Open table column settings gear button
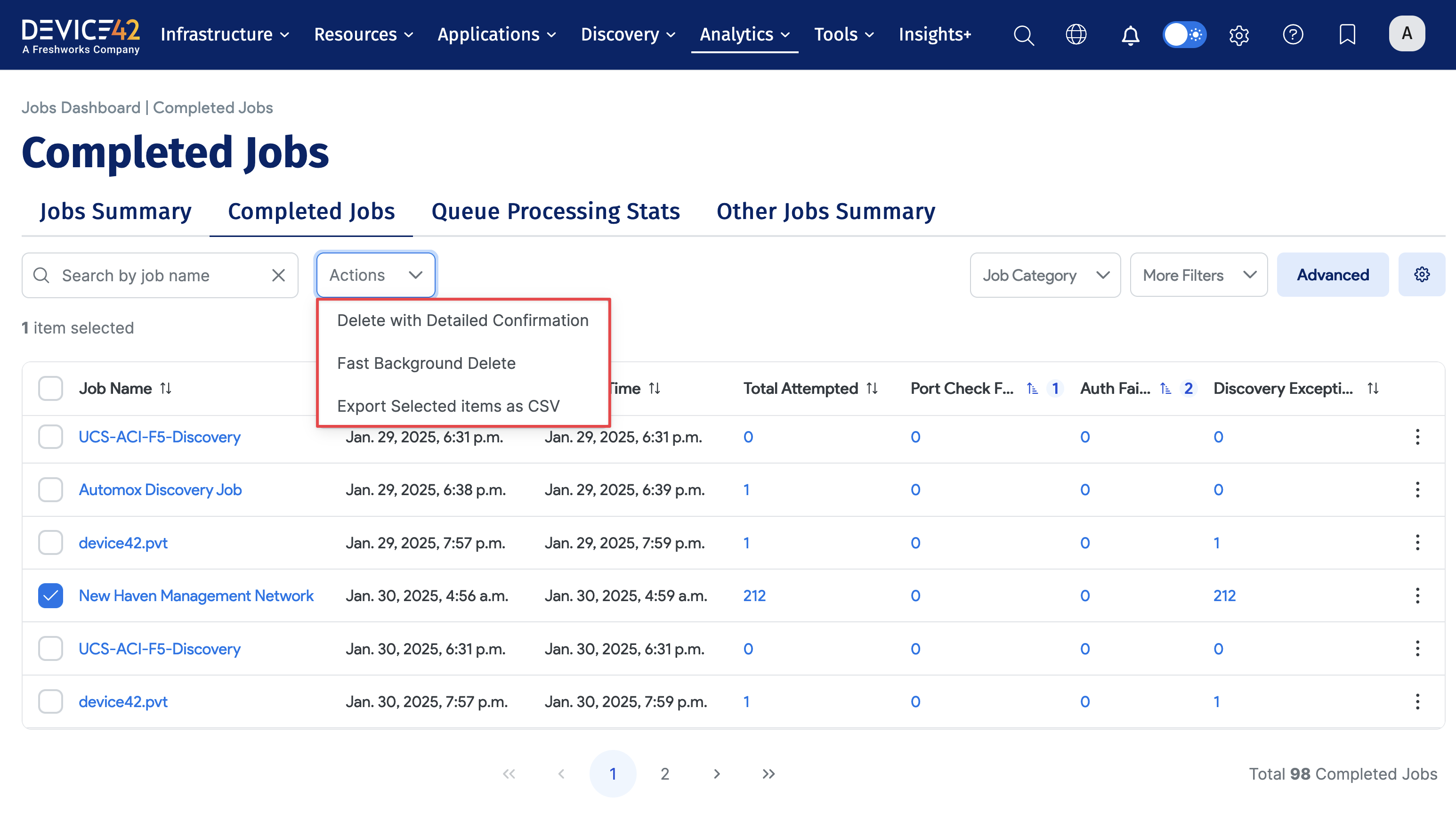Screen dimensions: 1456x831 point(1422,275)
